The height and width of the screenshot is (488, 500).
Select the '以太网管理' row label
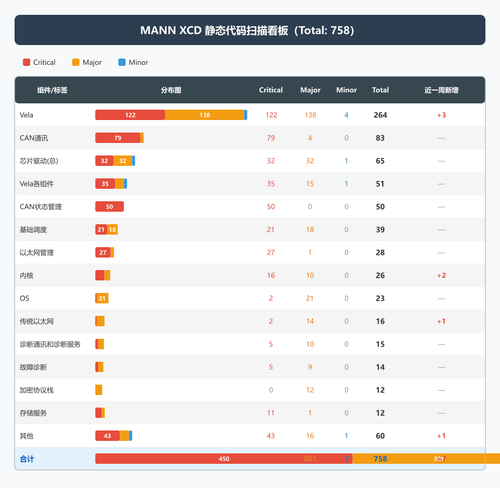[x=36, y=253]
